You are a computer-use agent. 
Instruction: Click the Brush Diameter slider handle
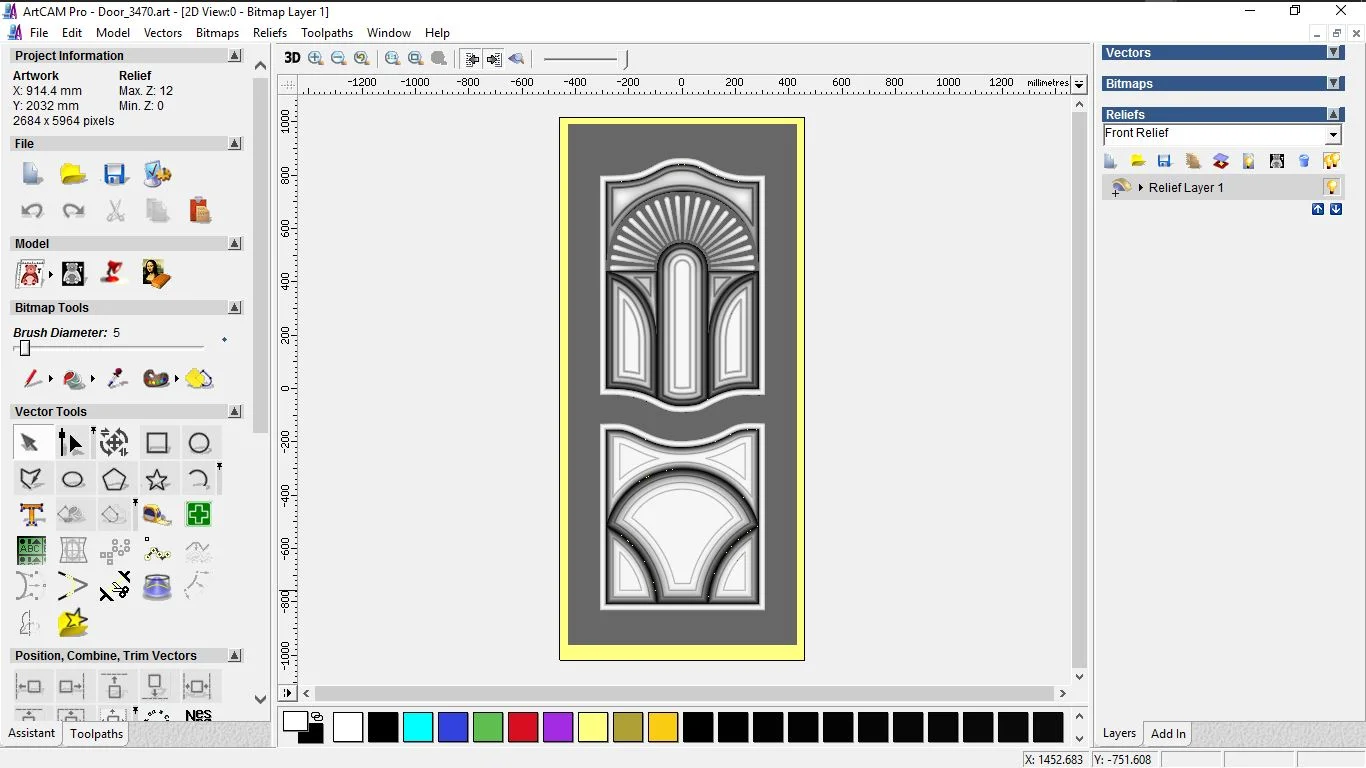click(x=25, y=348)
